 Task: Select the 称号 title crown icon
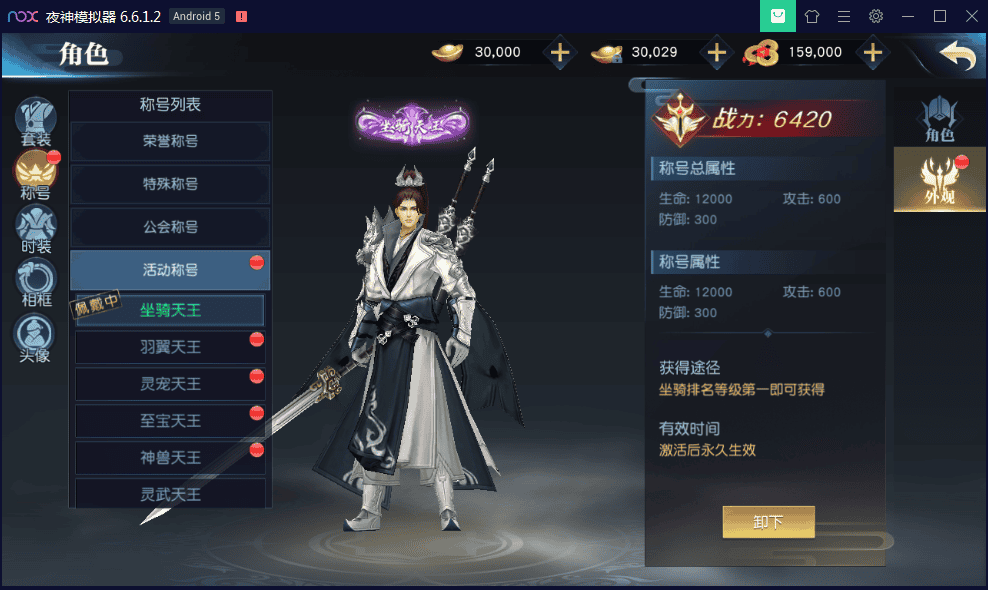coord(36,175)
